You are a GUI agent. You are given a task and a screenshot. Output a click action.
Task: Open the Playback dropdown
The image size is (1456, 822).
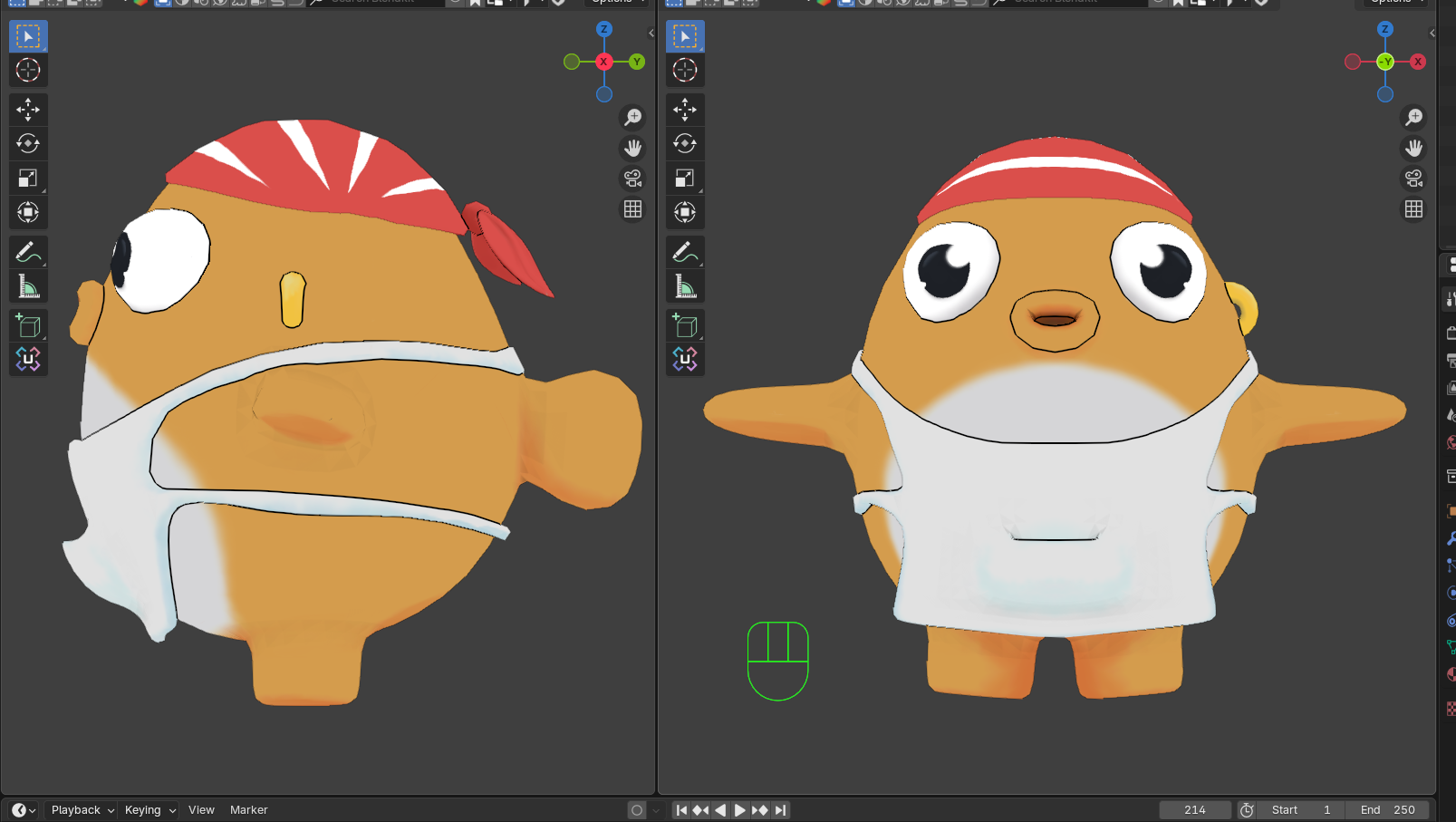tap(82, 810)
